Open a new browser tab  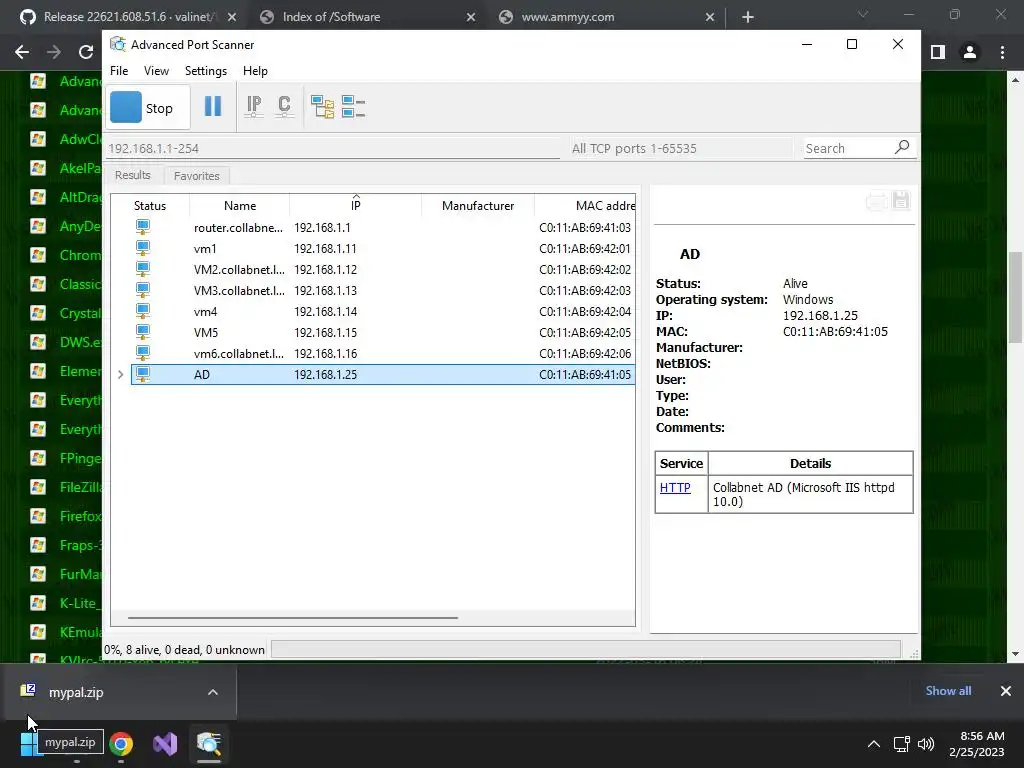coord(748,17)
